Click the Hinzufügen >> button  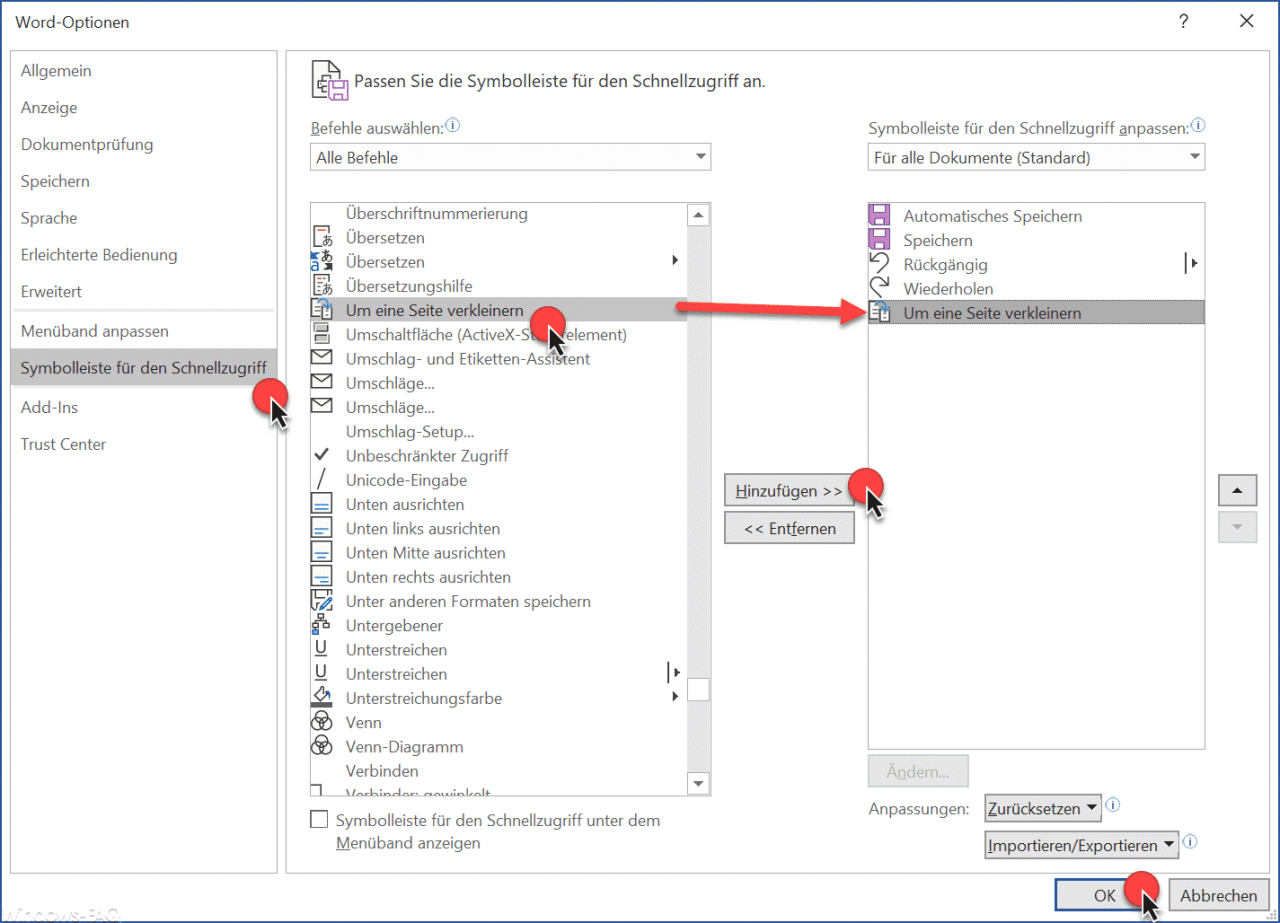tap(789, 491)
